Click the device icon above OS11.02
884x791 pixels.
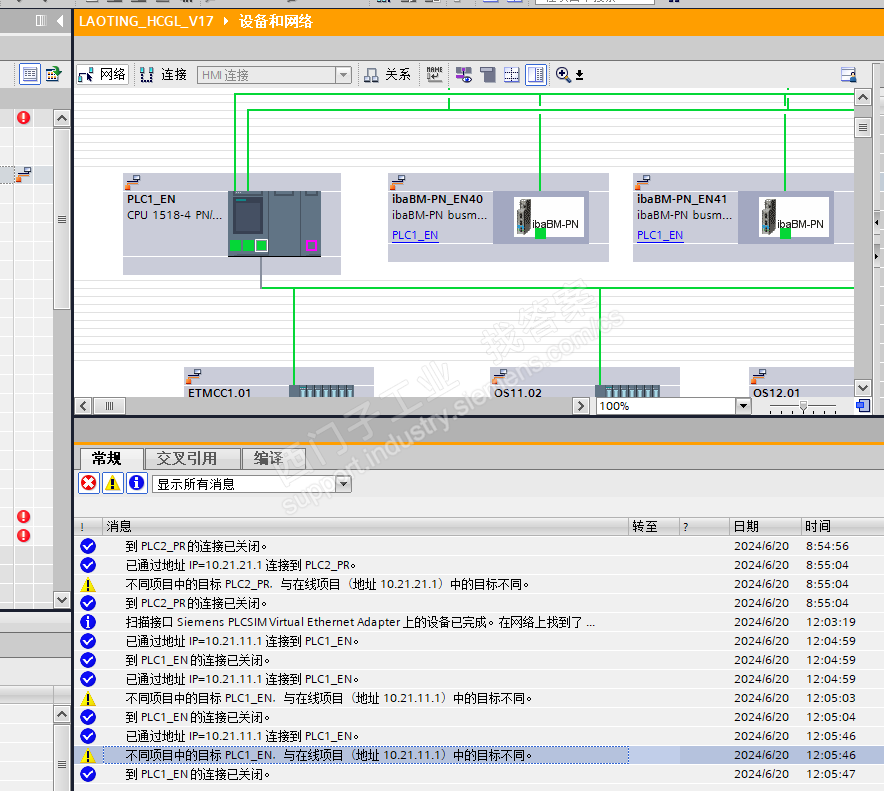[500, 375]
